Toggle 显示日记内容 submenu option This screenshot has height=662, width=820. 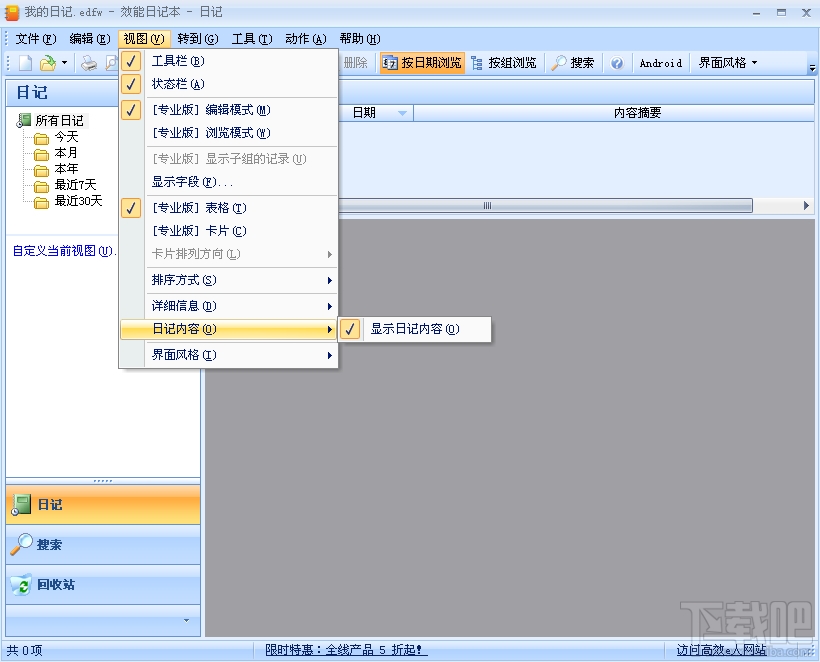click(x=414, y=329)
